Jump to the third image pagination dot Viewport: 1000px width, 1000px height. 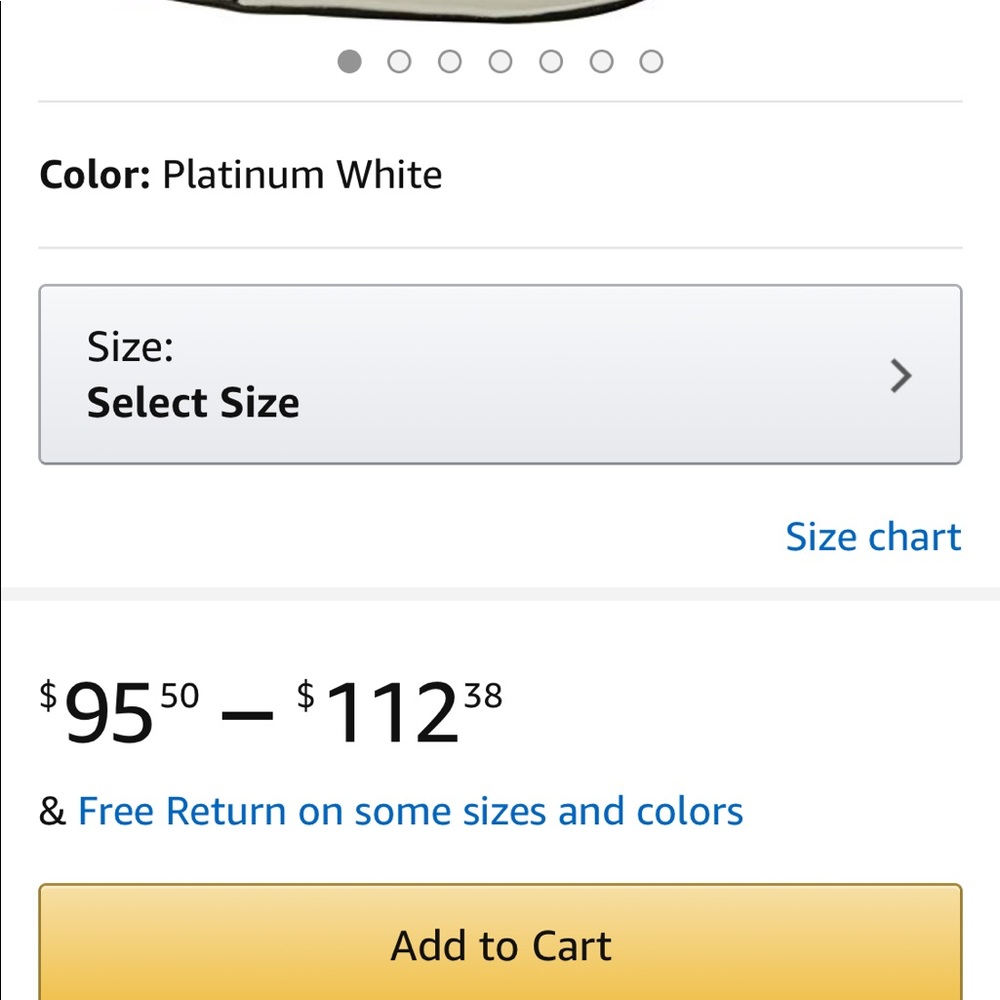450,62
